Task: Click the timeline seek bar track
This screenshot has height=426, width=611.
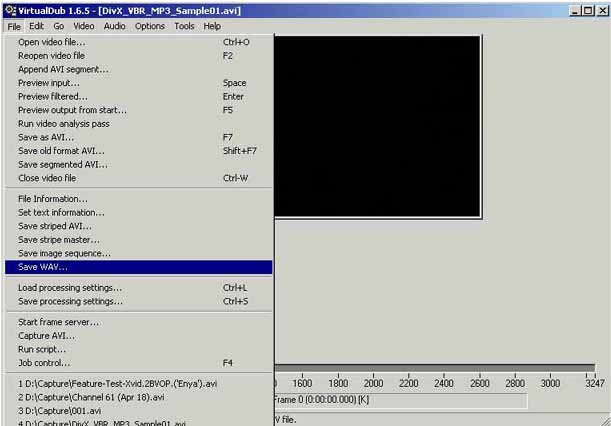Action: pyautogui.click(x=435, y=368)
